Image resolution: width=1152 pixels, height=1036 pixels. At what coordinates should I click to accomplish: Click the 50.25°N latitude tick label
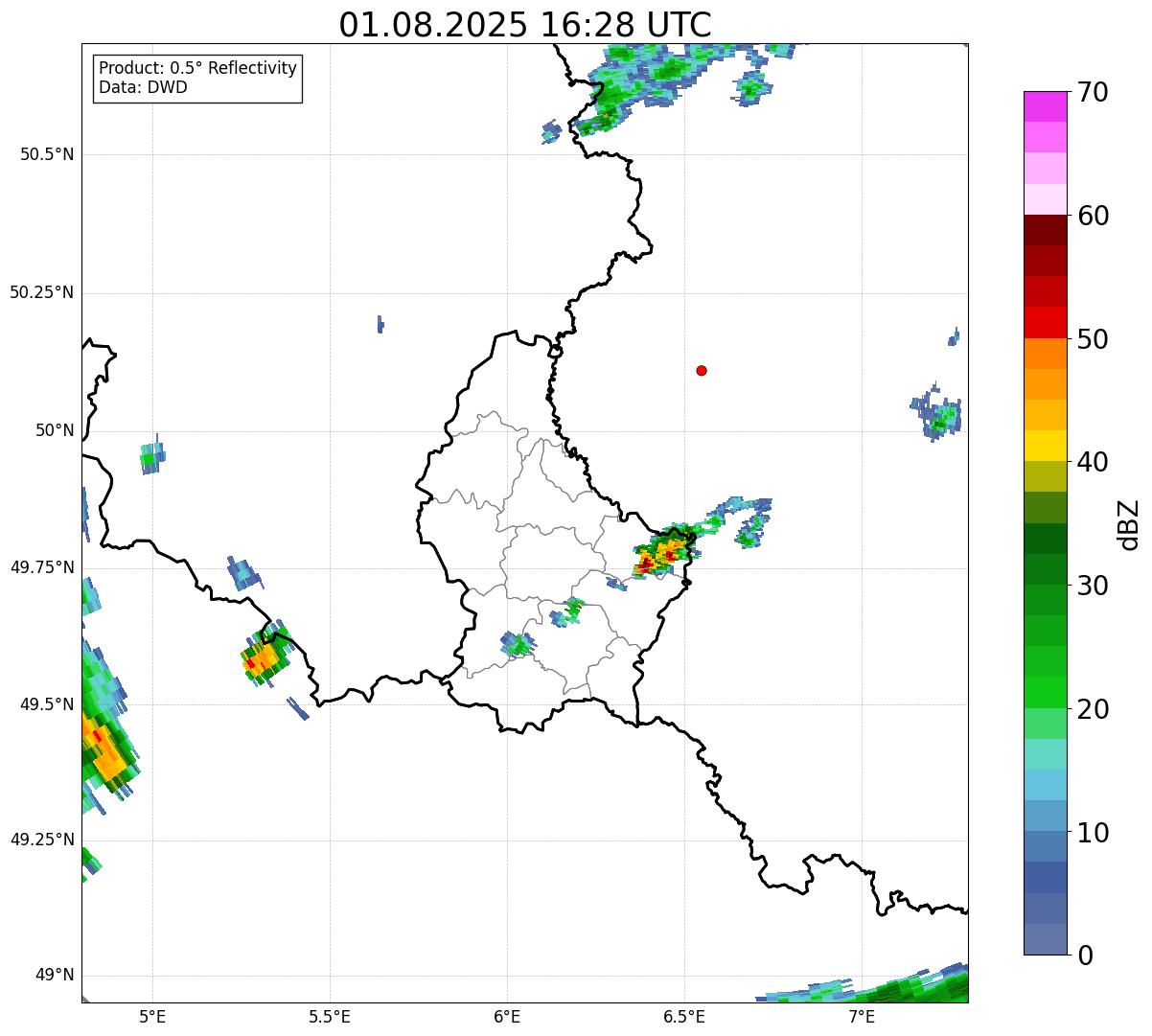click(41, 292)
